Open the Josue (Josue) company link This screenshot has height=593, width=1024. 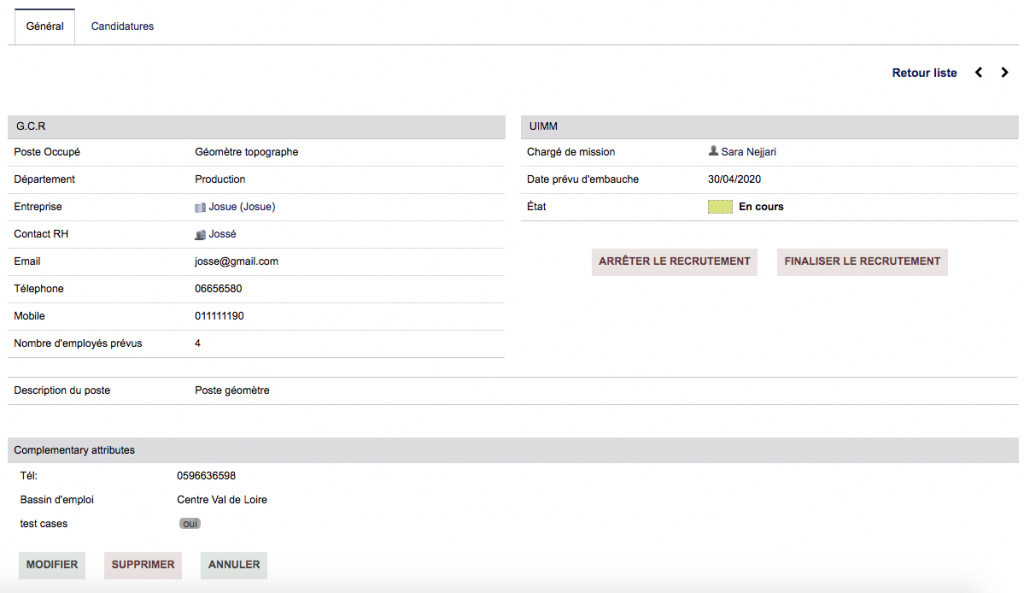click(242, 206)
